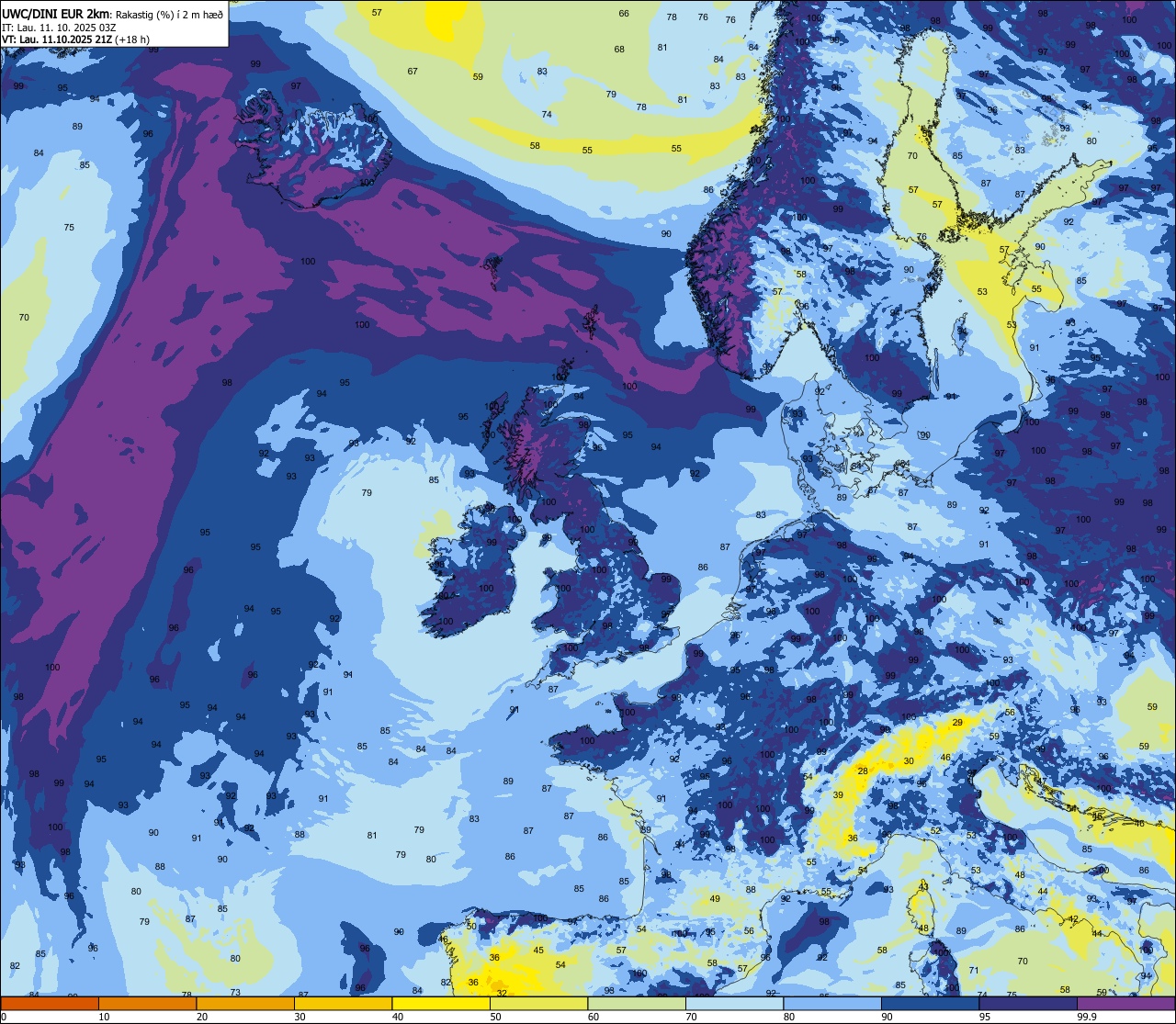
Task: Pick the pale yellow 50–60 legend swatch
Action: pos(538,1004)
